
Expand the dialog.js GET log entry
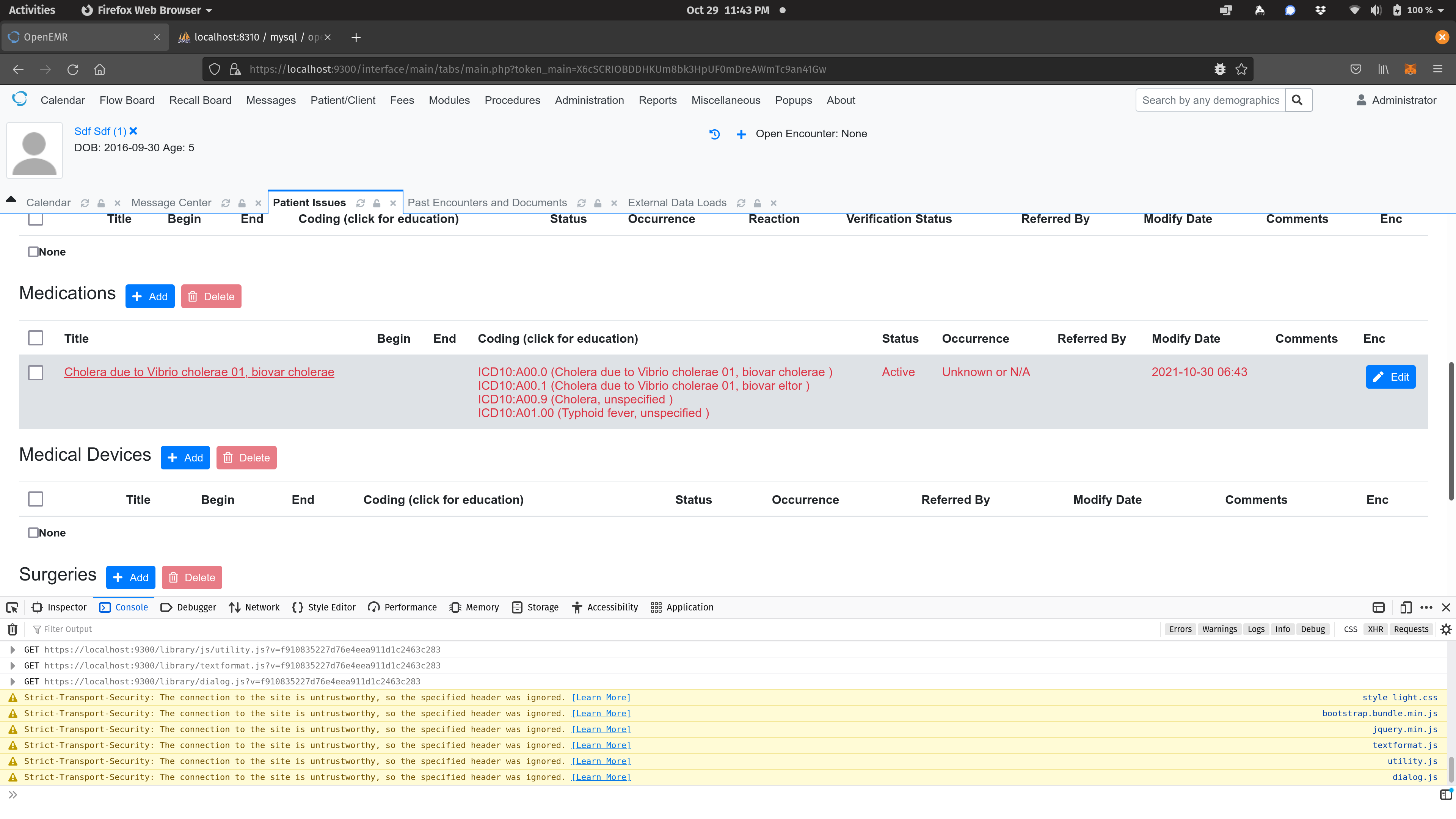pos(13,682)
